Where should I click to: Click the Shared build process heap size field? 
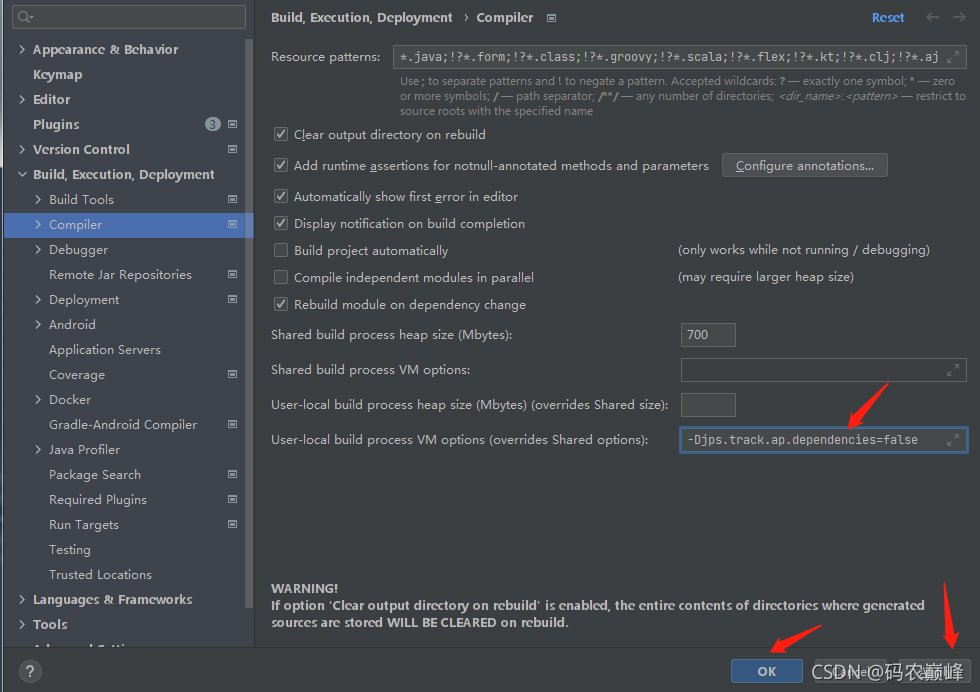pos(707,335)
